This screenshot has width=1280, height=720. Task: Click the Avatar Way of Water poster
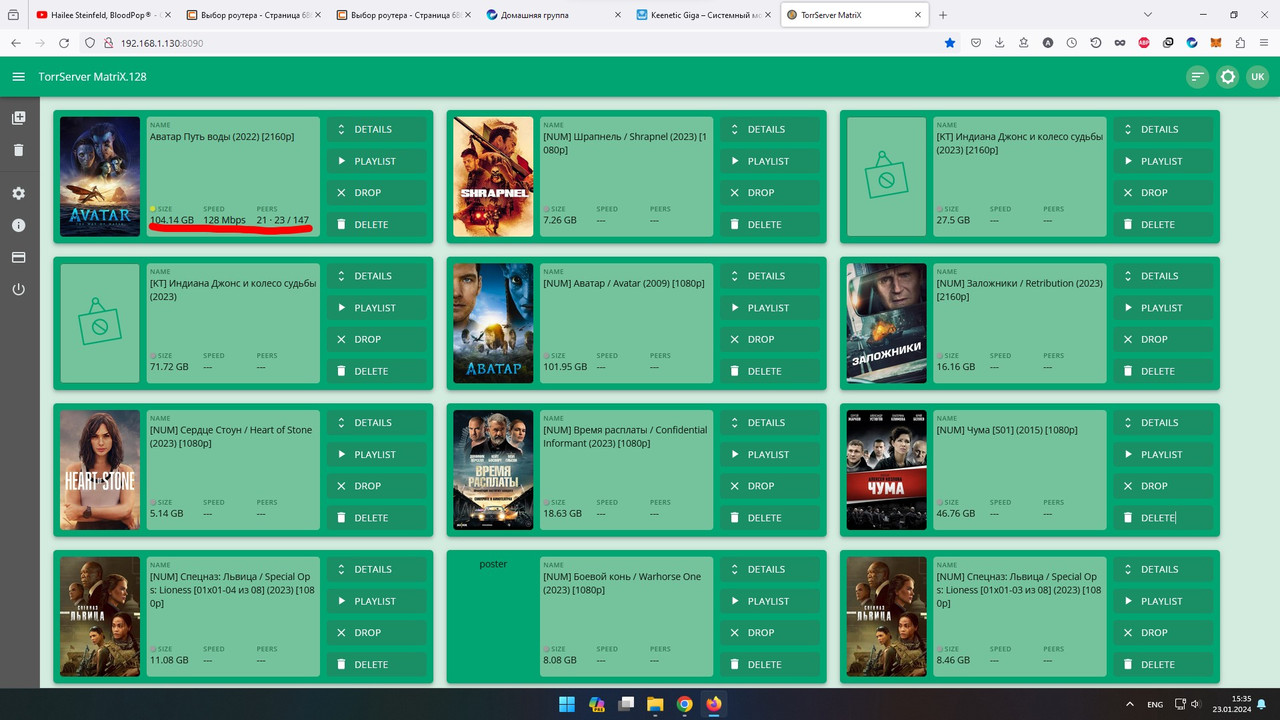[100, 177]
